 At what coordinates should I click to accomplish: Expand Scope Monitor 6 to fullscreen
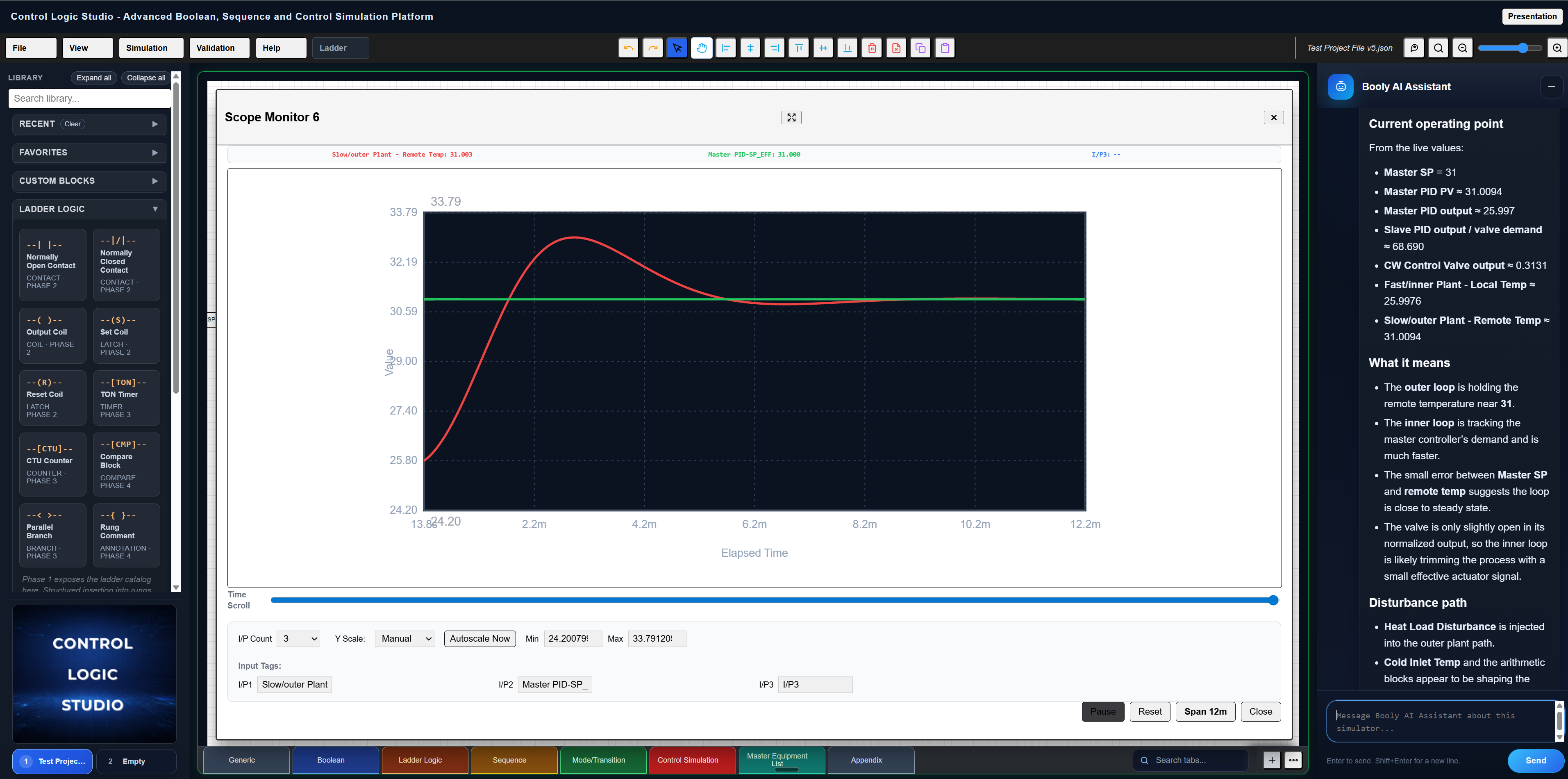point(791,117)
